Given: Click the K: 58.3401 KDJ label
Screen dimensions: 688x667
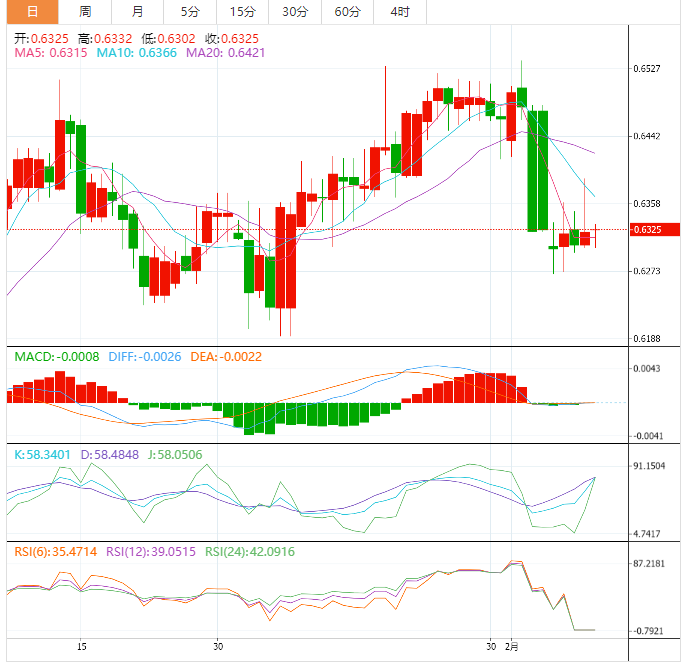Looking at the screenshot, I should pyautogui.click(x=42, y=455).
